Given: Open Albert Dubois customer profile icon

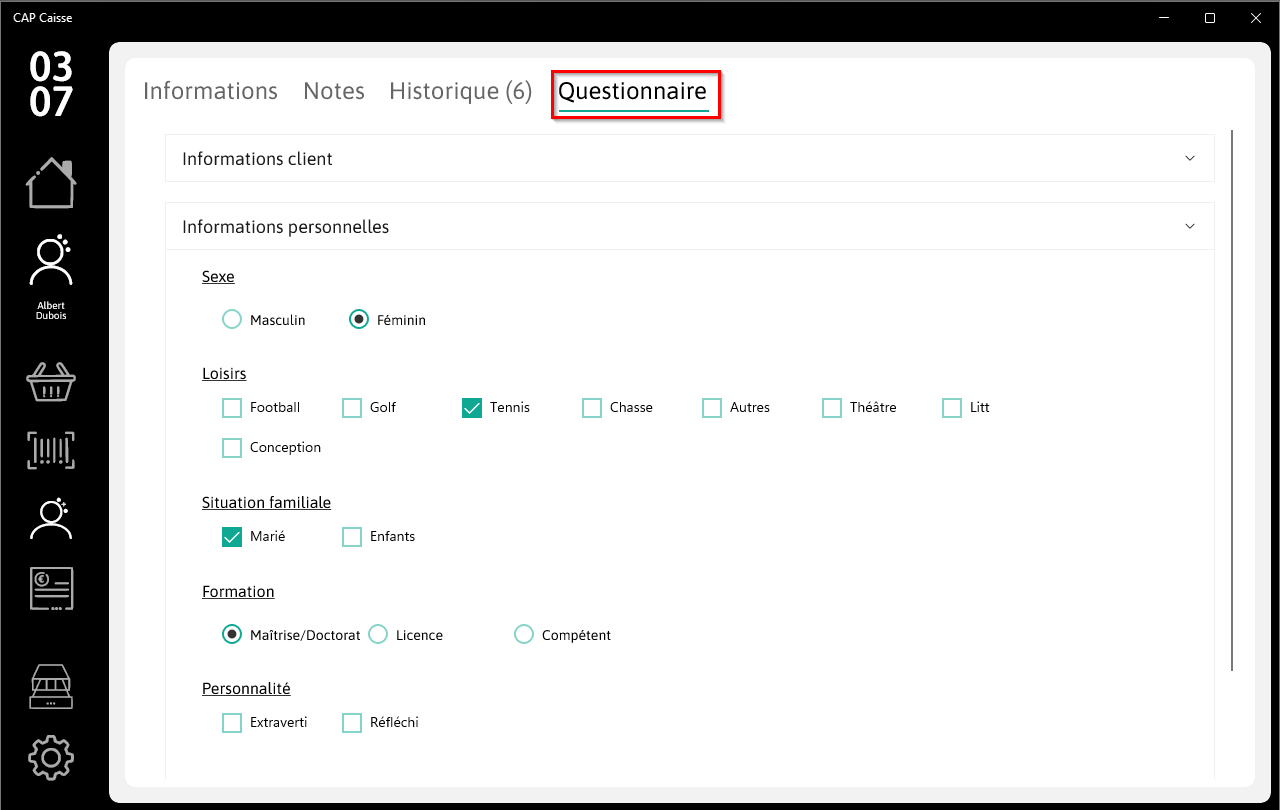Looking at the screenshot, I should click(x=51, y=260).
